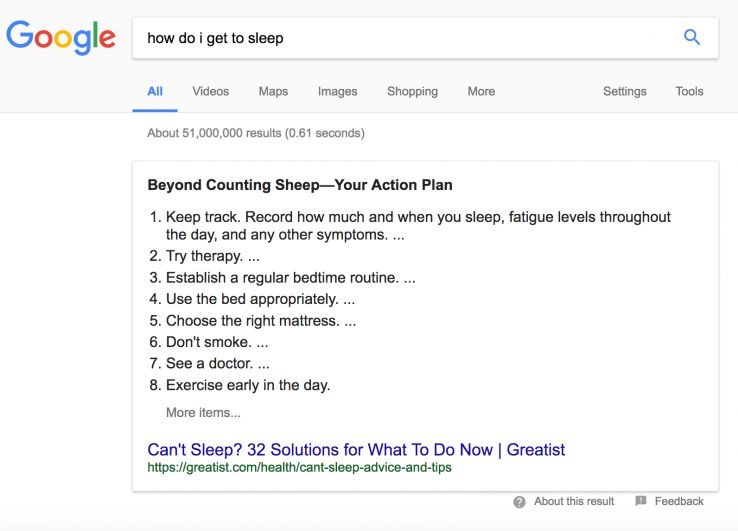This screenshot has width=738, height=531.
Task: Click the Feedback text link
Action: pos(679,502)
